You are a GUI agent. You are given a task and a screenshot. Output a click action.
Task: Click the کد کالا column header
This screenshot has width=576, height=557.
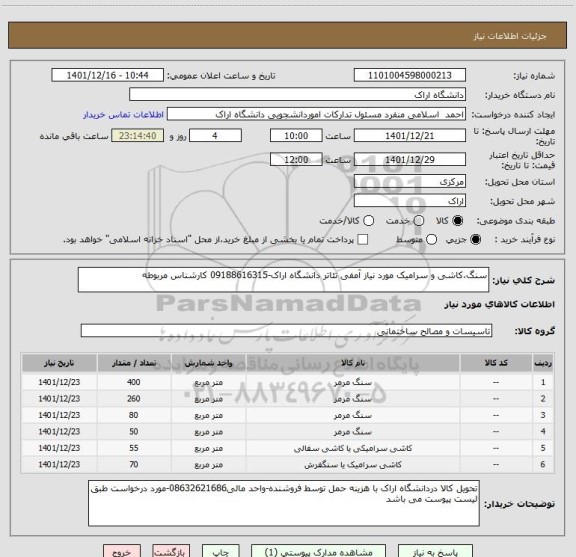click(496, 363)
